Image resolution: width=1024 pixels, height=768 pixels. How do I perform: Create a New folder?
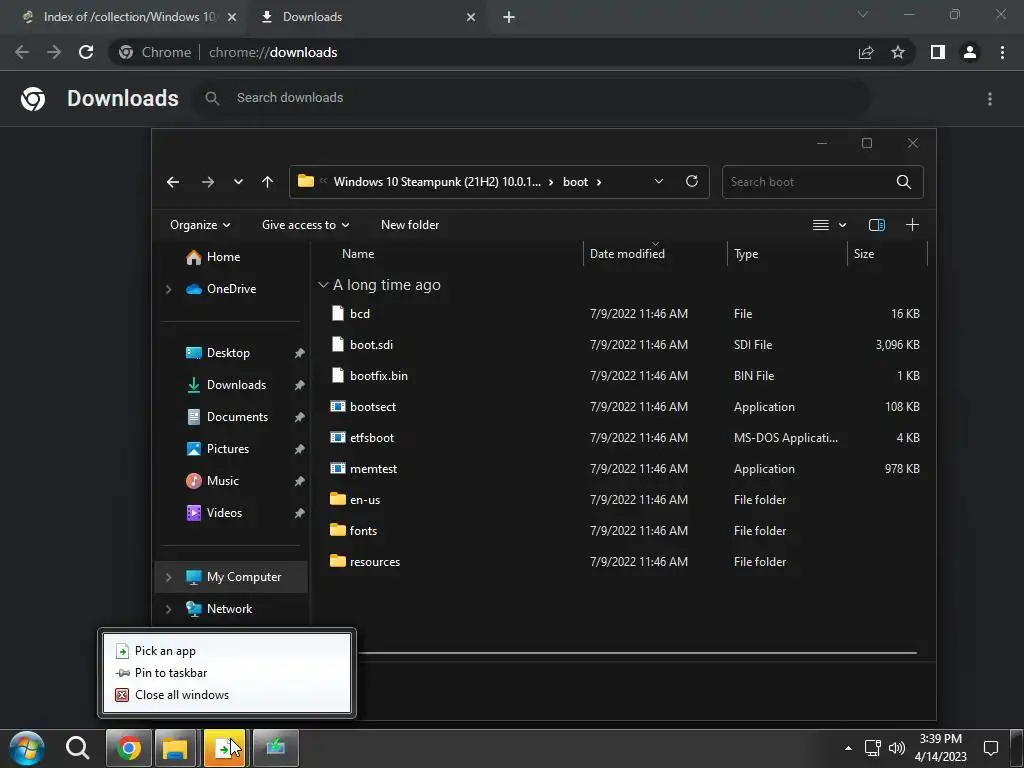(x=410, y=225)
